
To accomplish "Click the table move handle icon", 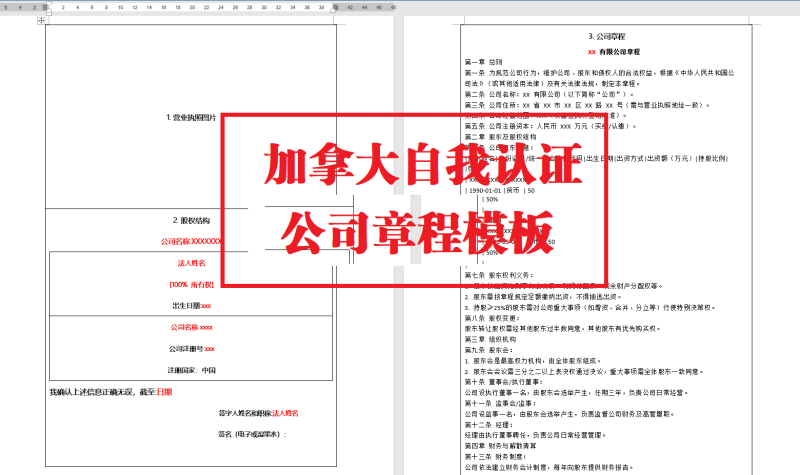I will 41,20.
